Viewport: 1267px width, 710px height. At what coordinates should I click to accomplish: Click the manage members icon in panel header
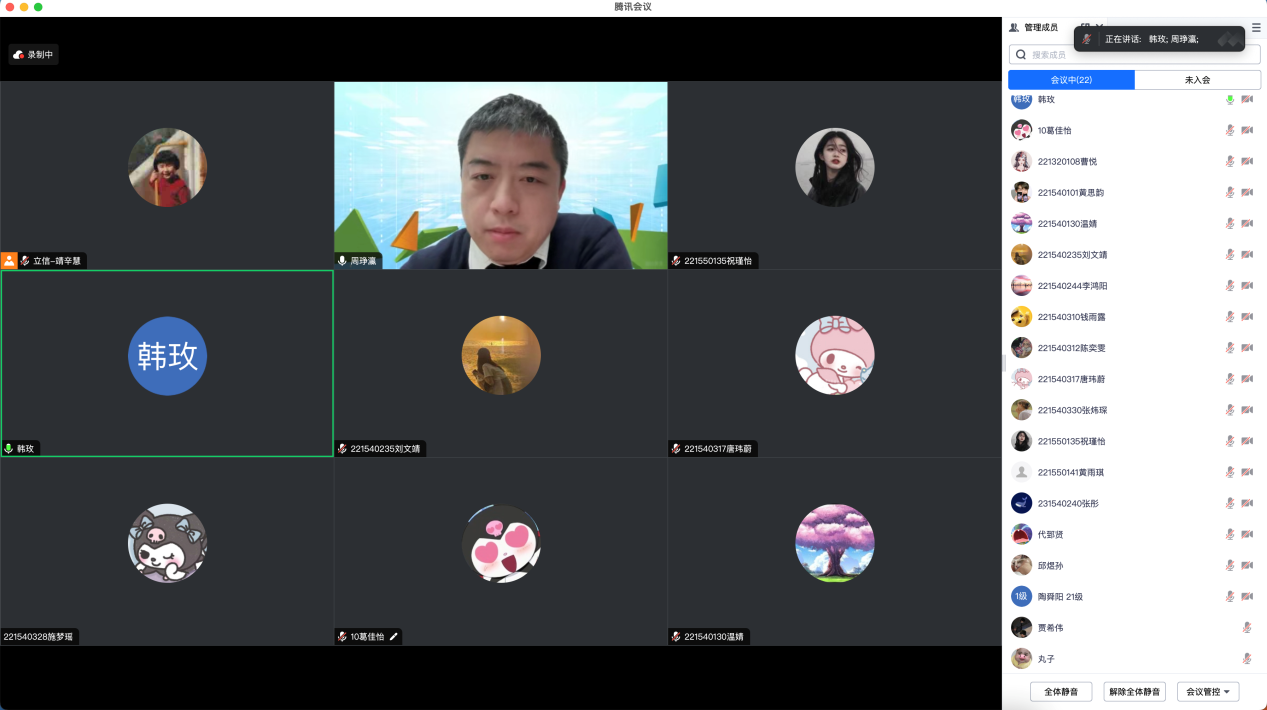tap(1014, 28)
